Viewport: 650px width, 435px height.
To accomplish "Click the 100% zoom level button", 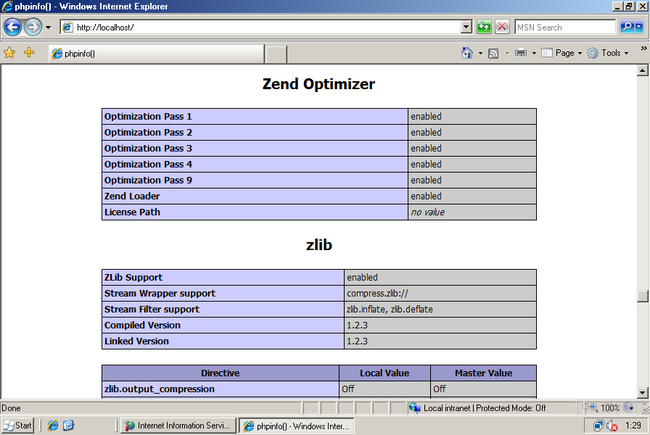I will pyautogui.click(x=605, y=408).
